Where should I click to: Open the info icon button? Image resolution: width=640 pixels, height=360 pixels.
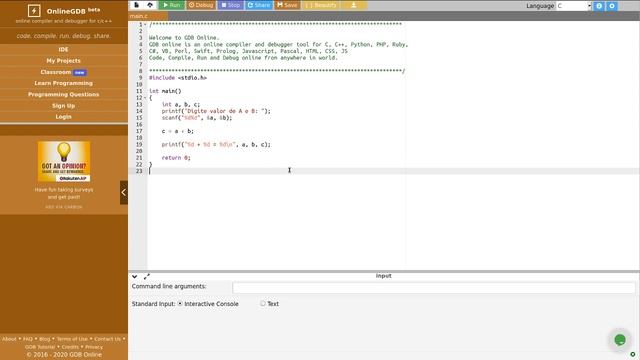tap(599, 6)
